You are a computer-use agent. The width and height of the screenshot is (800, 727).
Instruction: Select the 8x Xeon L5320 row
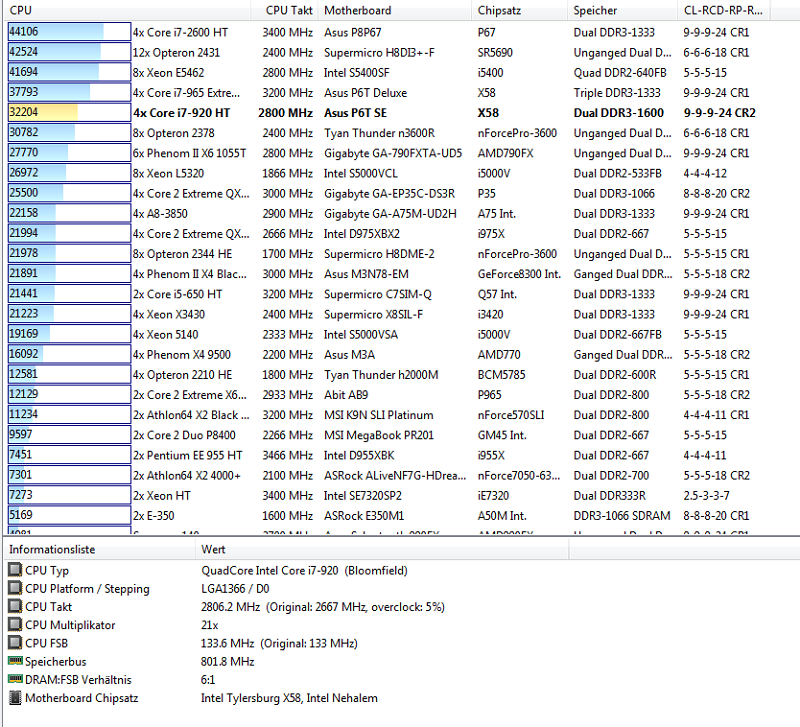coord(388,173)
